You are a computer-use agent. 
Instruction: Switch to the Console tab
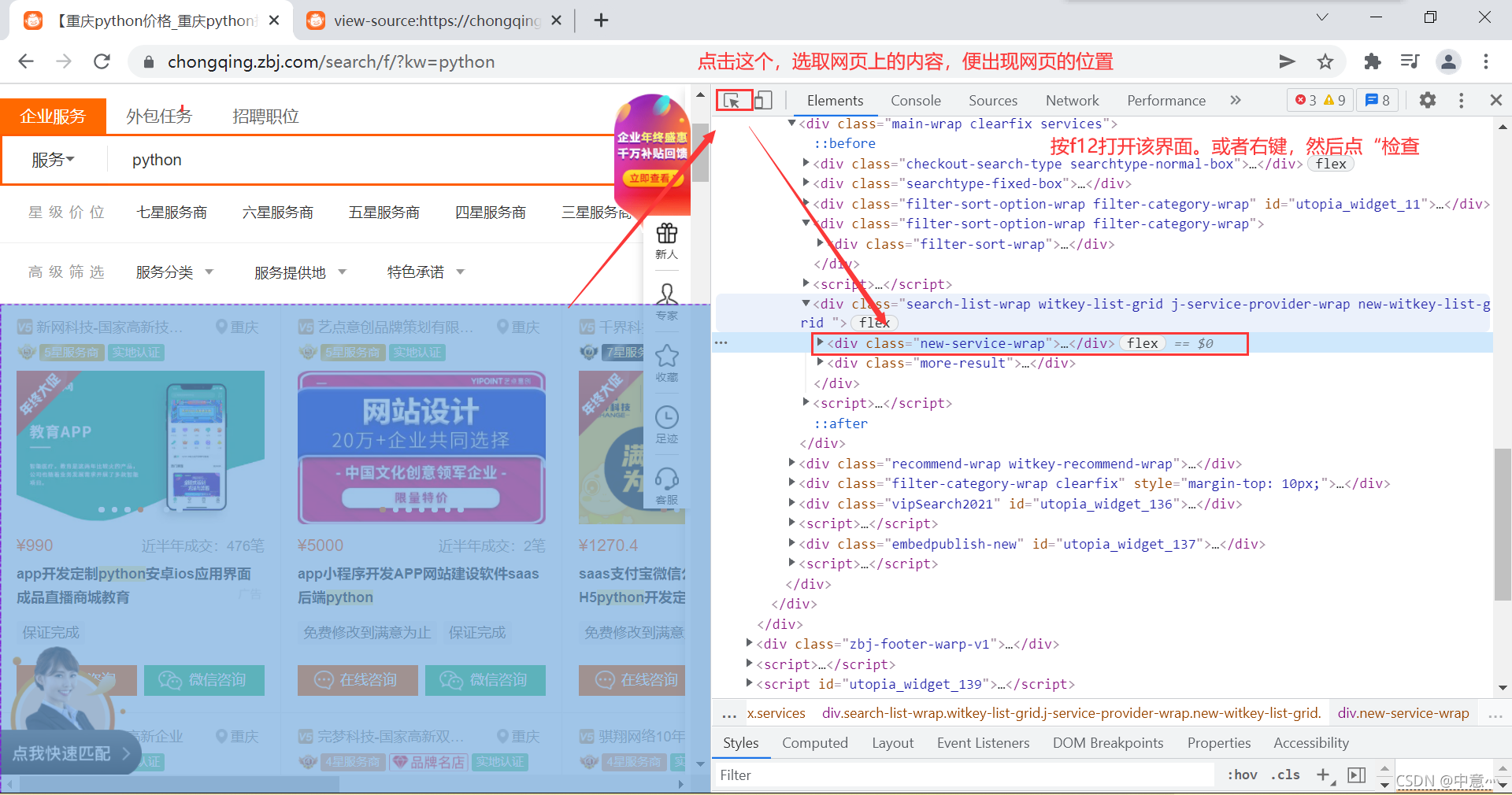(915, 101)
